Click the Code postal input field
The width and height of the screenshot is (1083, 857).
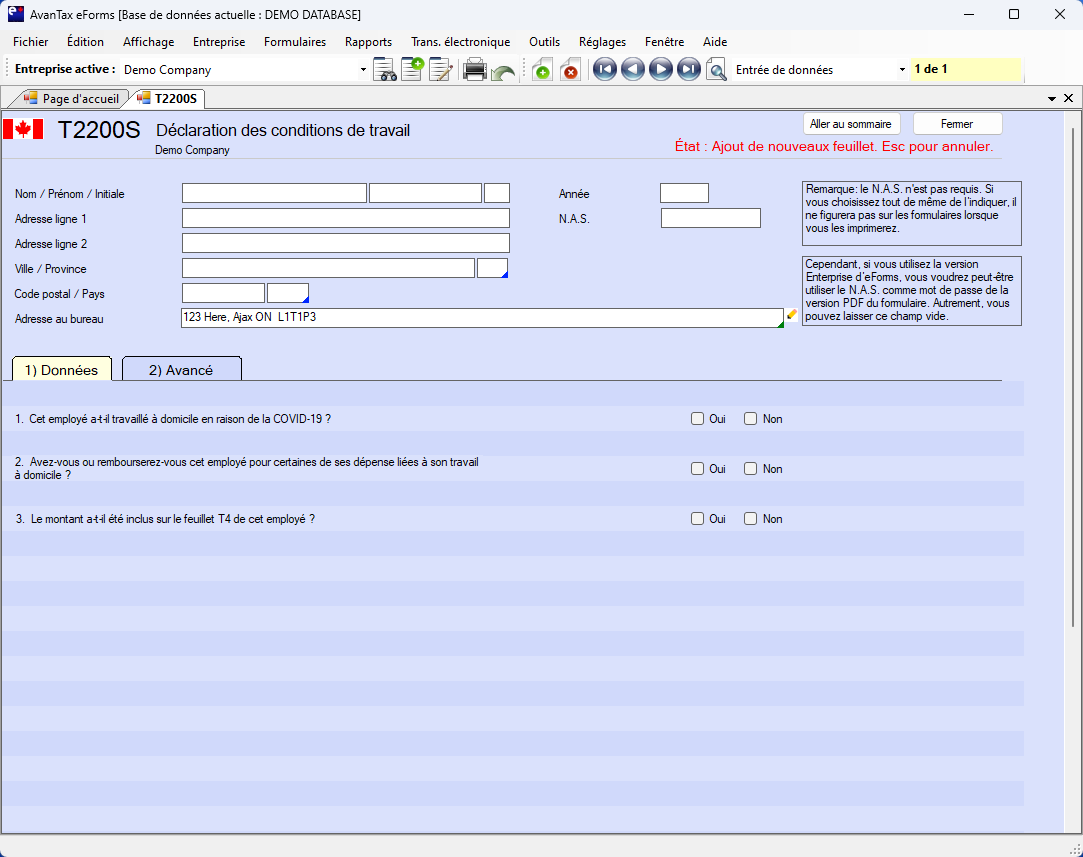tap(223, 293)
